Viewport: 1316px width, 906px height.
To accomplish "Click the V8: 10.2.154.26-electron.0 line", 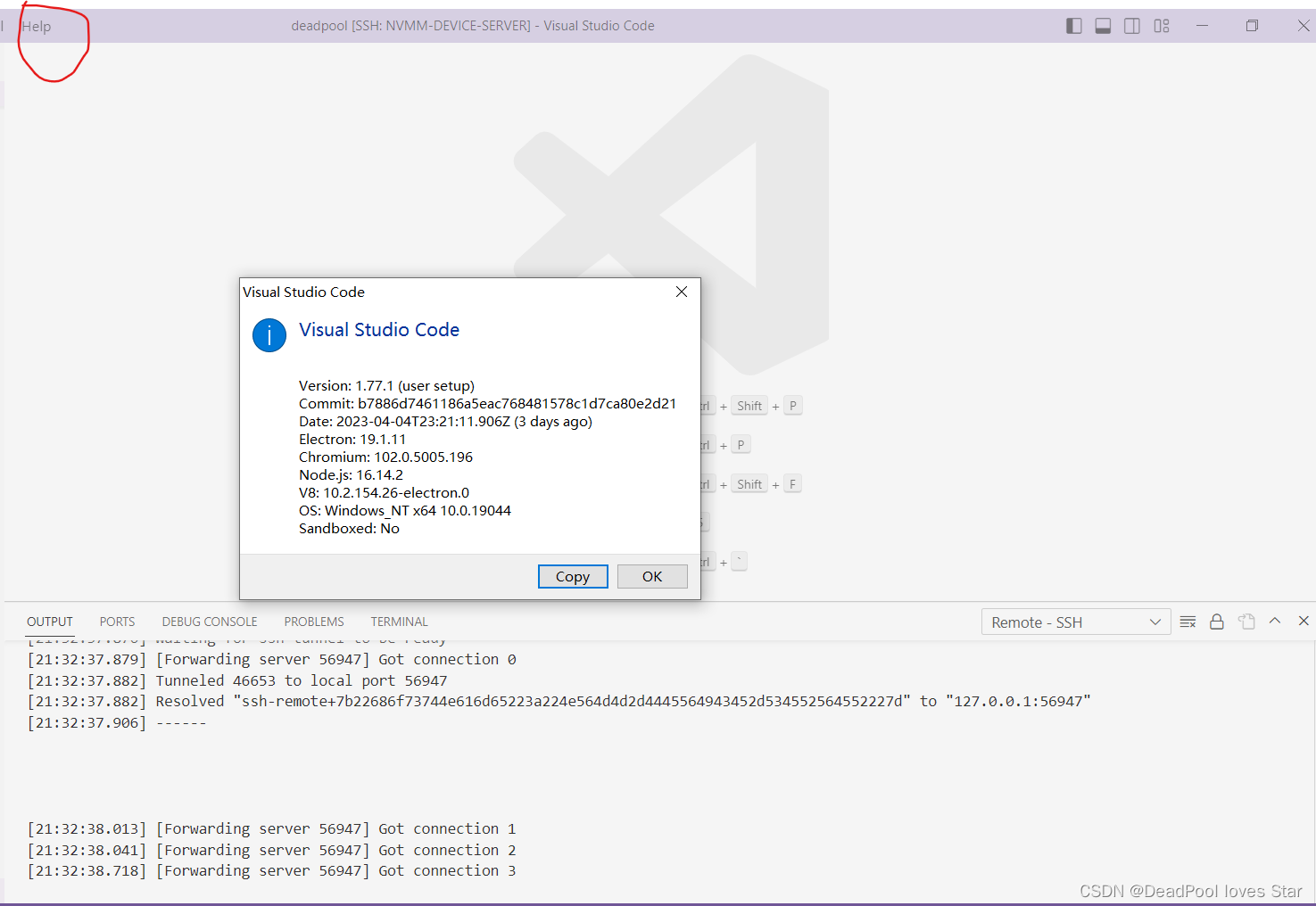I will pos(384,492).
